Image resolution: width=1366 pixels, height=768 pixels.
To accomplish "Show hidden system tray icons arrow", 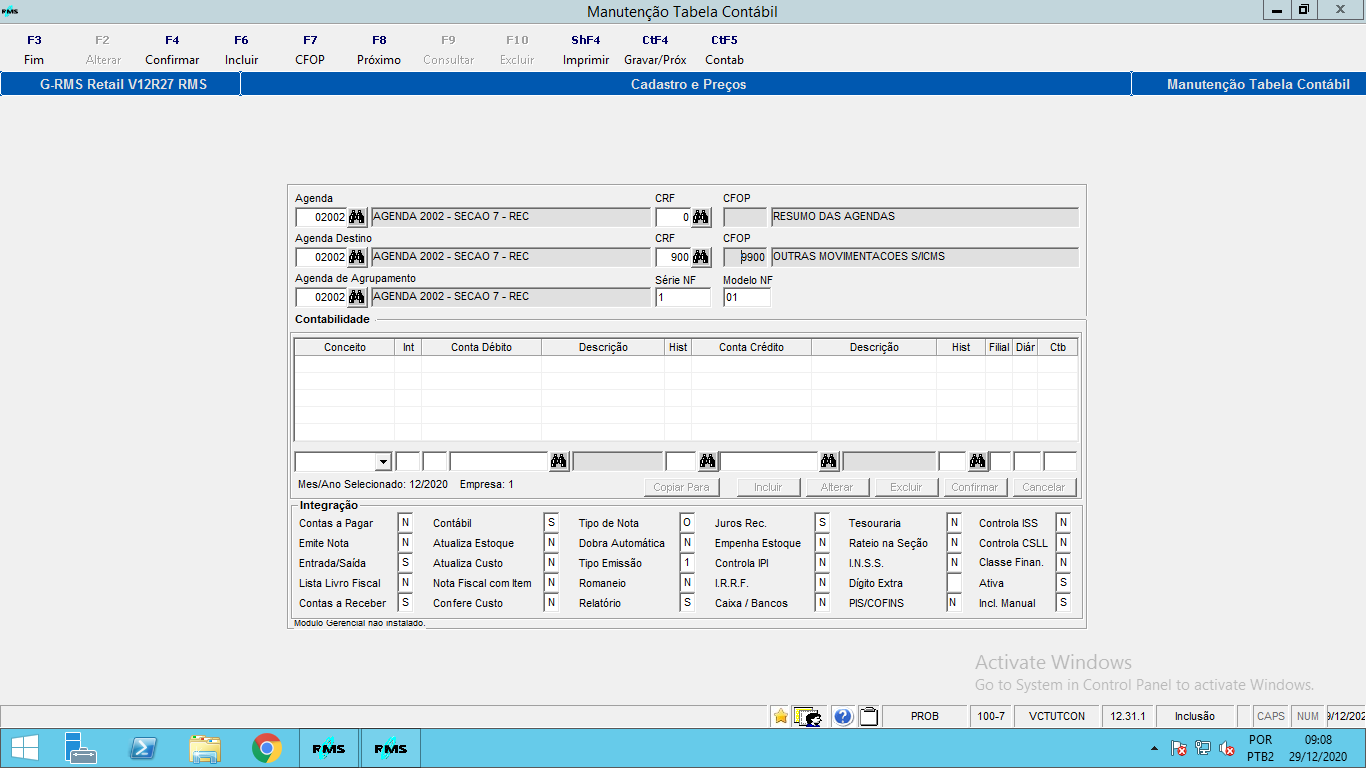I will pyautogui.click(x=1155, y=749).
